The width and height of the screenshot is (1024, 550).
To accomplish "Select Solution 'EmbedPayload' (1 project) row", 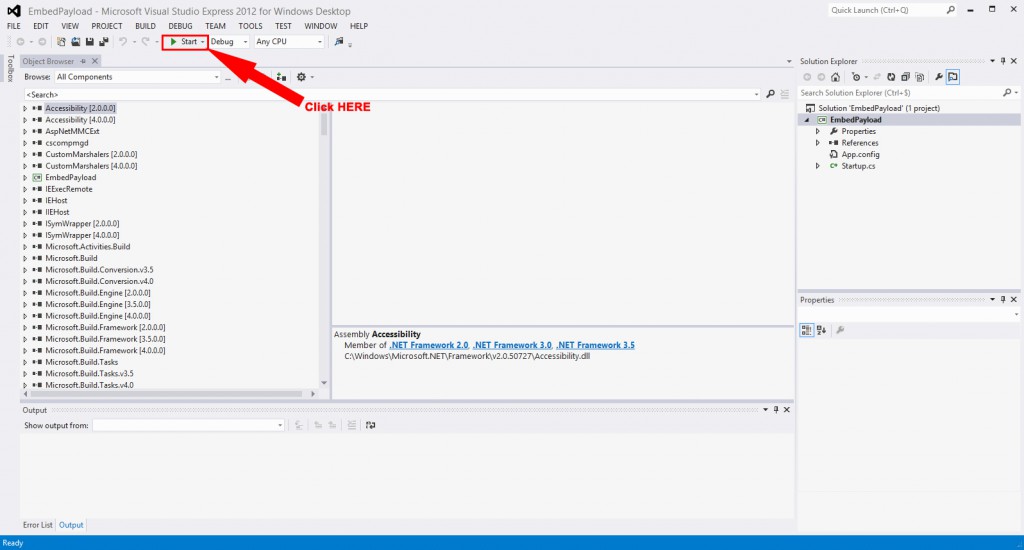I will pyautogui.click(x=879, y=108).
